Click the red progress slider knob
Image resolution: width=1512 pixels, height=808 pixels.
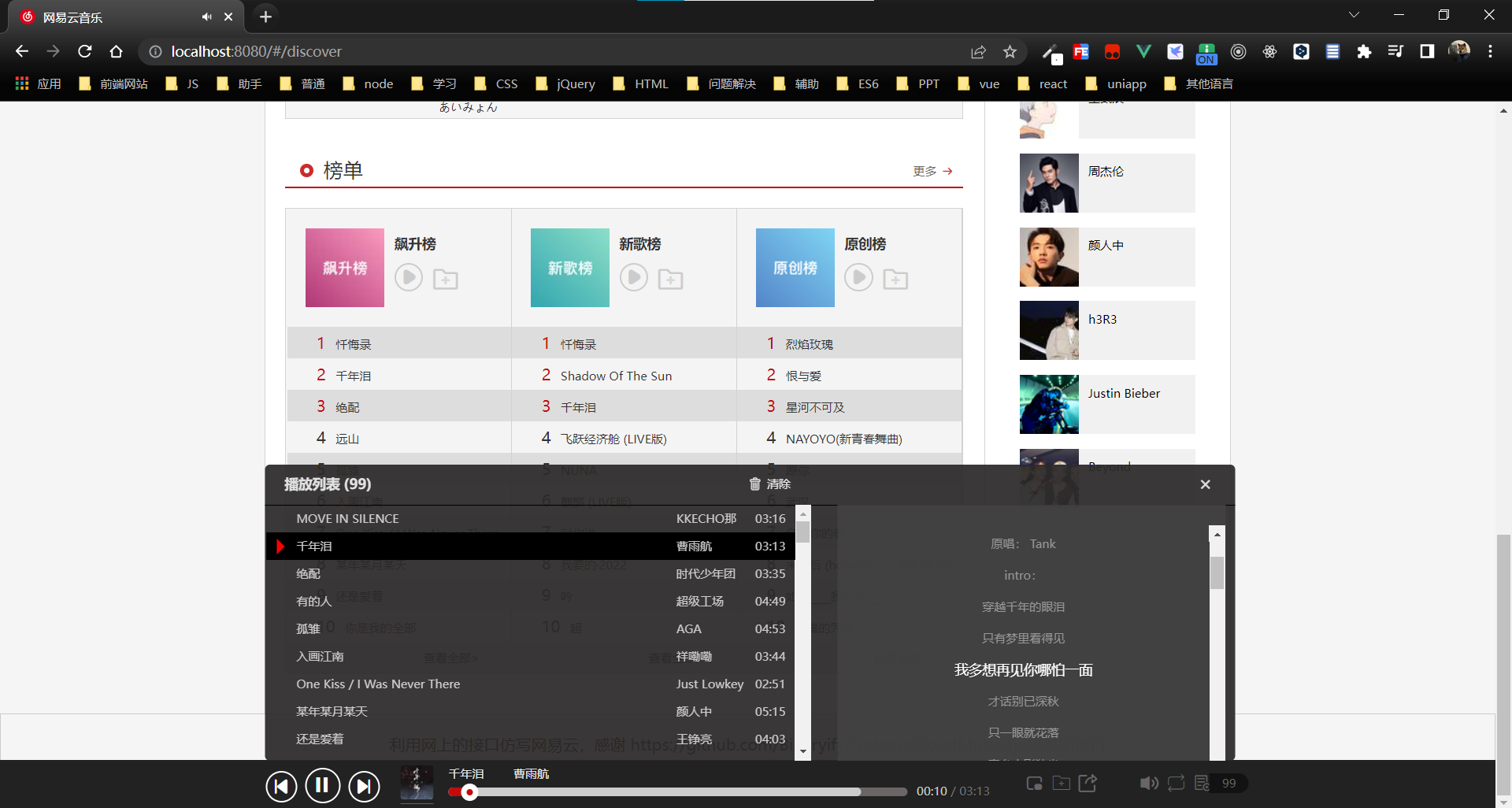[469, 792]
